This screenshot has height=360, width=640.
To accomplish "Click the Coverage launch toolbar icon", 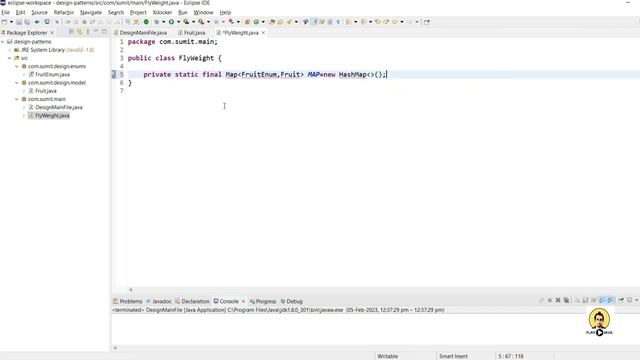I will pos(186,22).
